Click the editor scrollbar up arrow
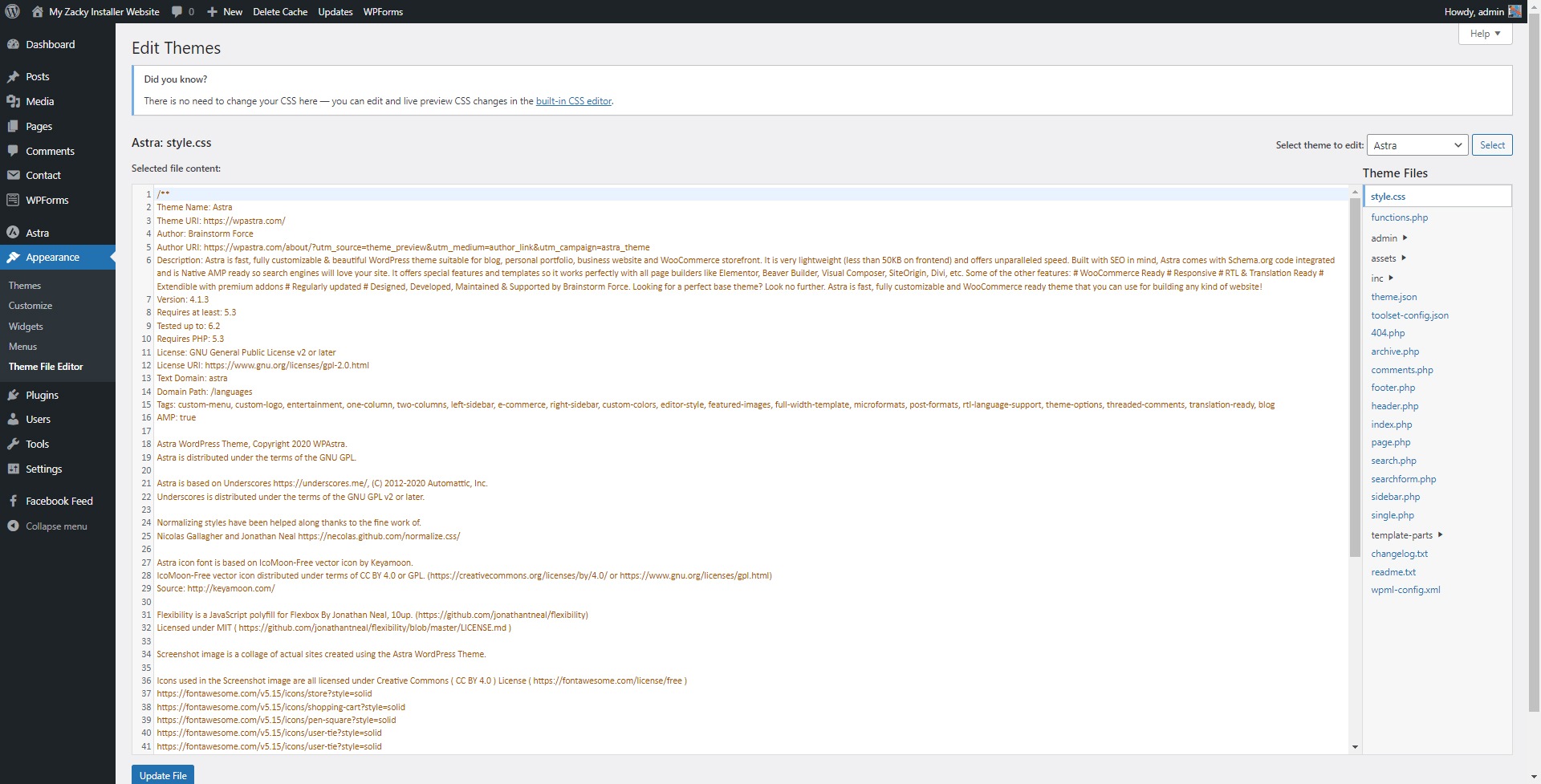The width and height of the screenshot is (1541, 784). (x=1355, y=192)
